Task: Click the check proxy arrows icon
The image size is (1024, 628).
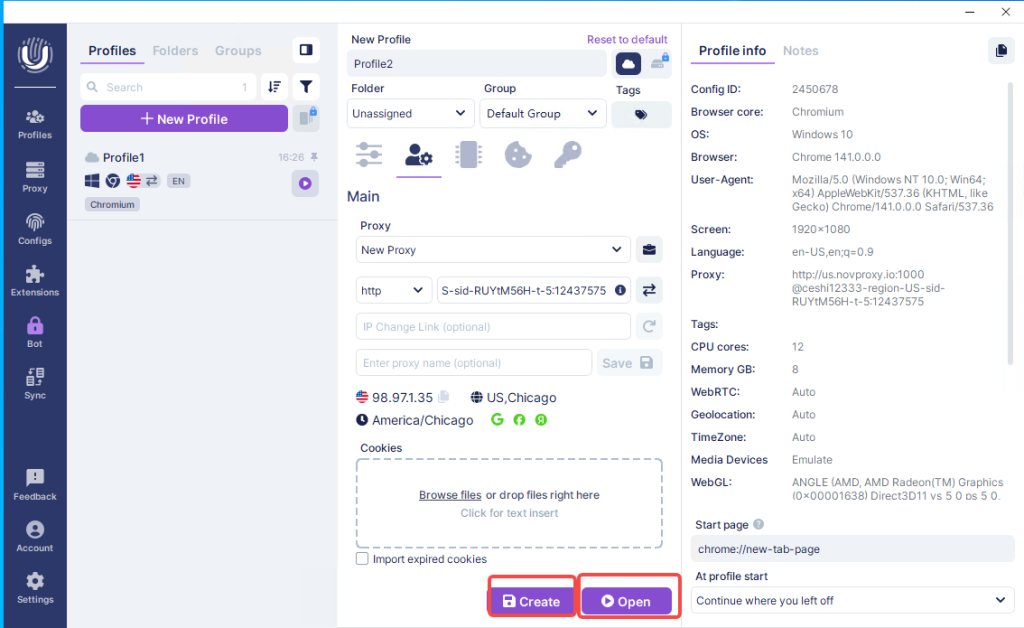Action: 649,290
